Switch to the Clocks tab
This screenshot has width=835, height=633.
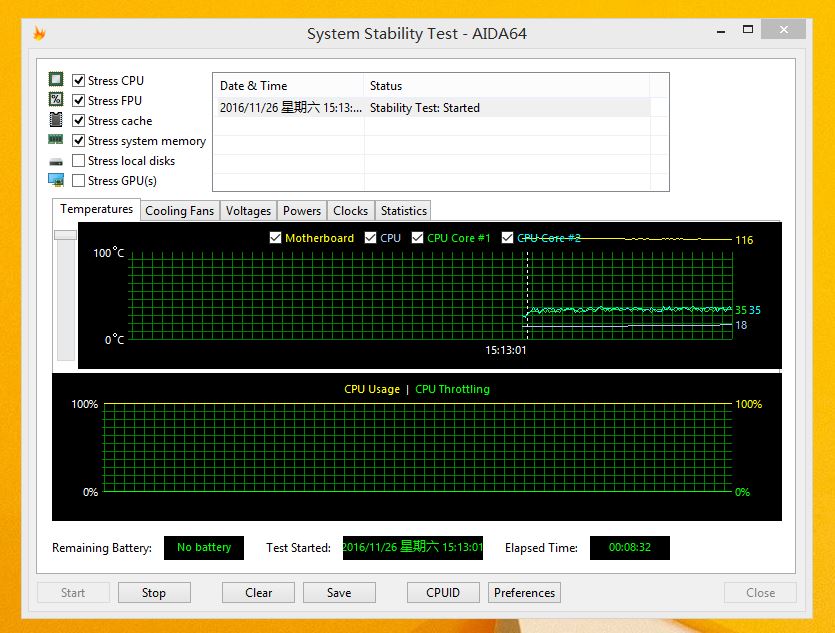point(350,211)
